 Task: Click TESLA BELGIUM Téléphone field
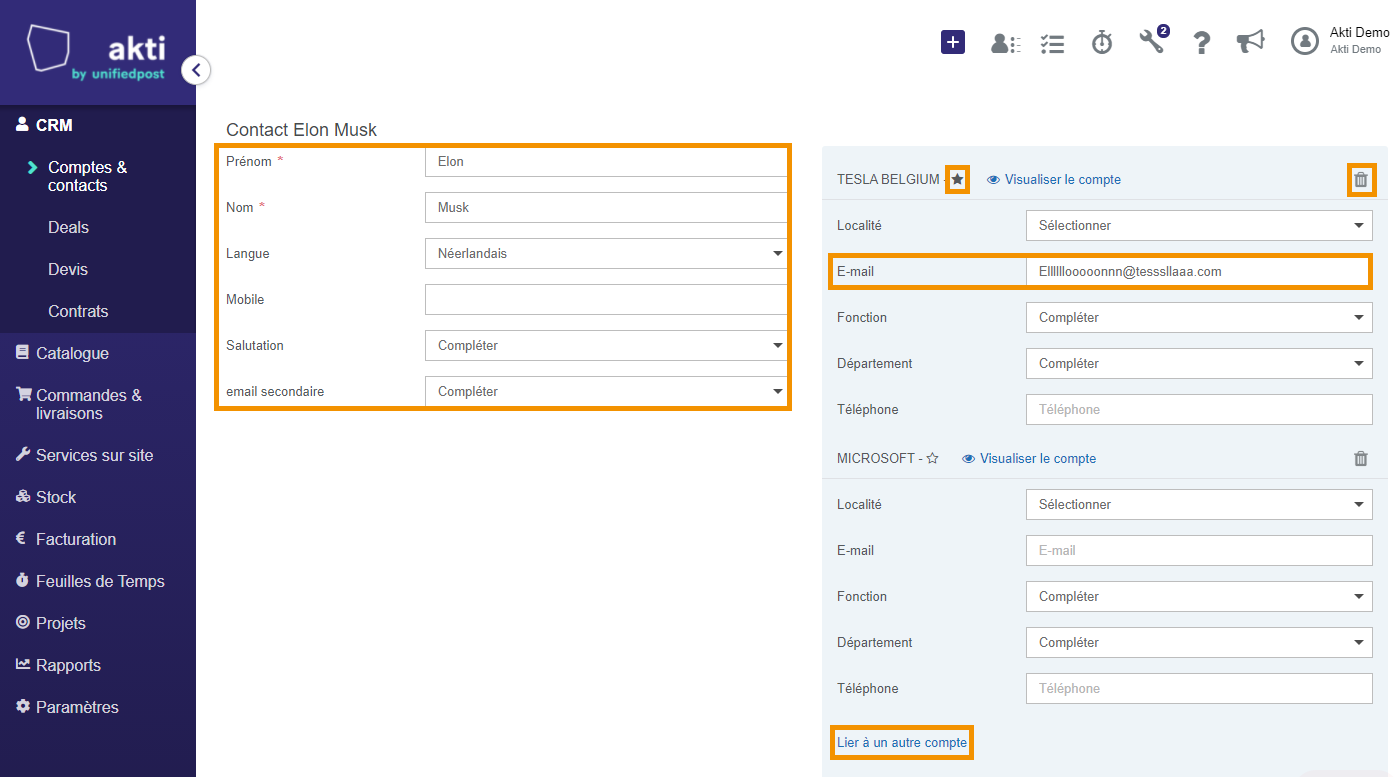tap(1199, 410)
